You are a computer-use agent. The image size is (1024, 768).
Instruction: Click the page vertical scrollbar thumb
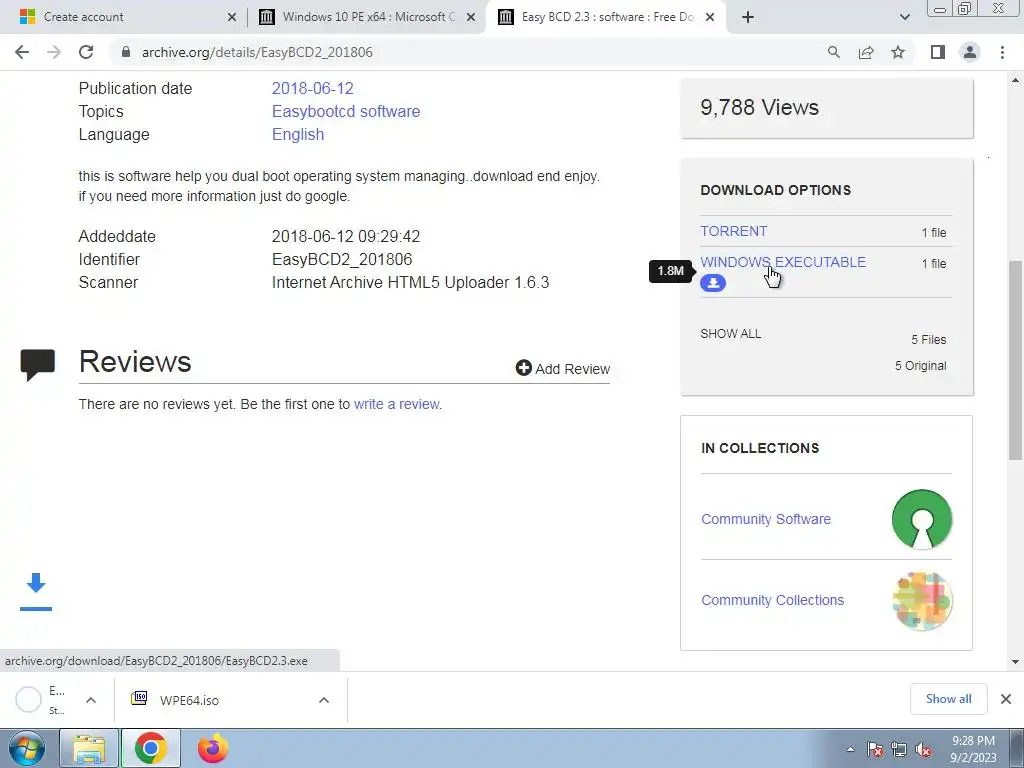pyautogui.click(x=1016, y=360)
